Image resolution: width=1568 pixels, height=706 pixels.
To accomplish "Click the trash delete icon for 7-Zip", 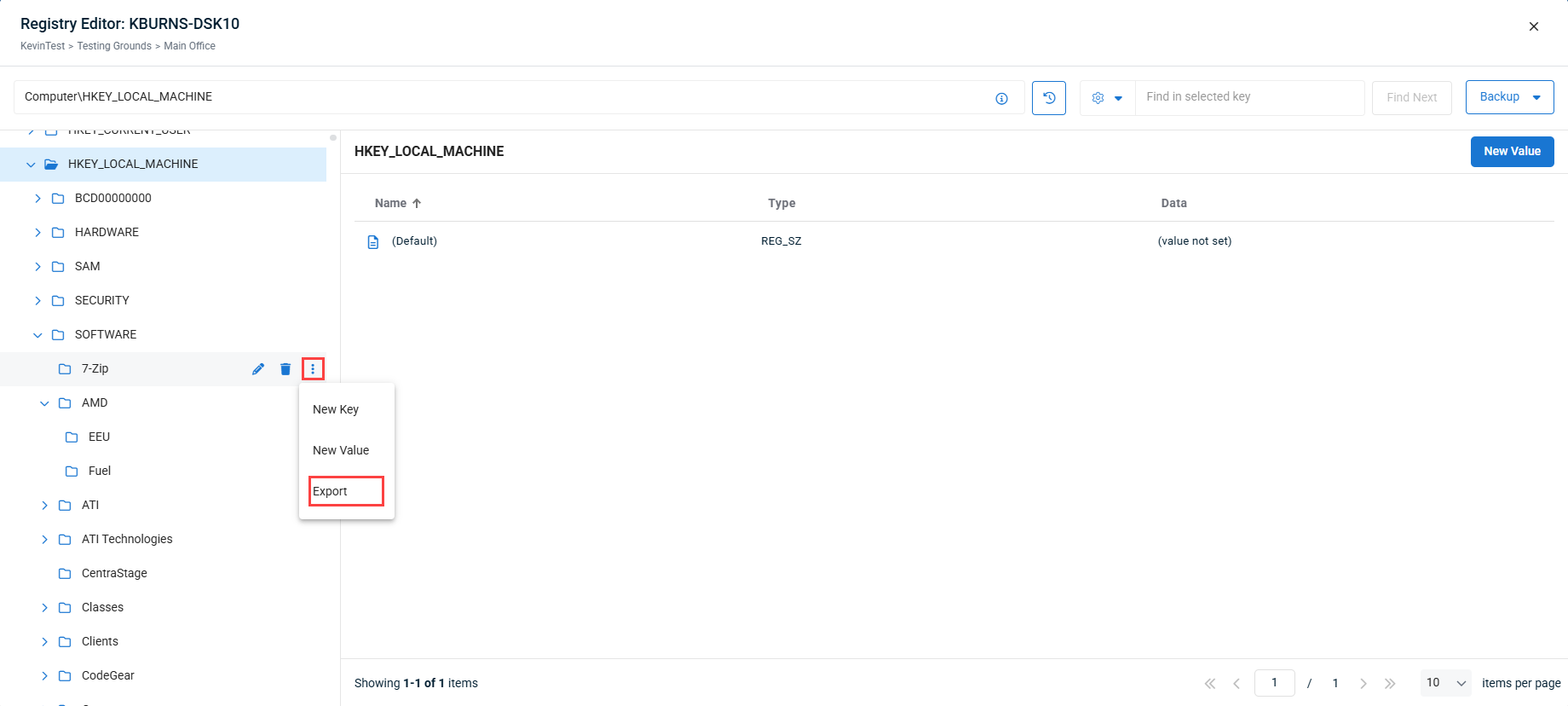I will click(x=285, y=369).
